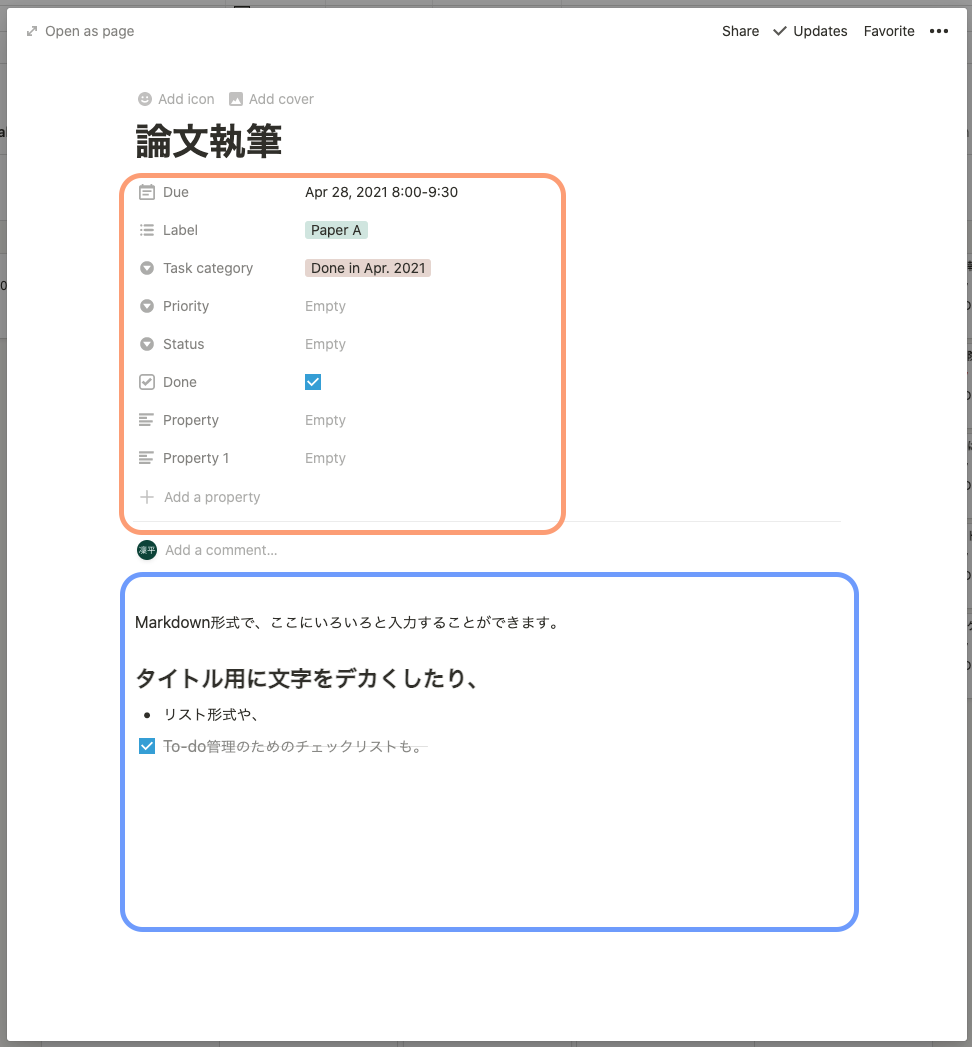Click the list icon next to Label
Viewport: 972px width, 1047px height.
point(146,230)
